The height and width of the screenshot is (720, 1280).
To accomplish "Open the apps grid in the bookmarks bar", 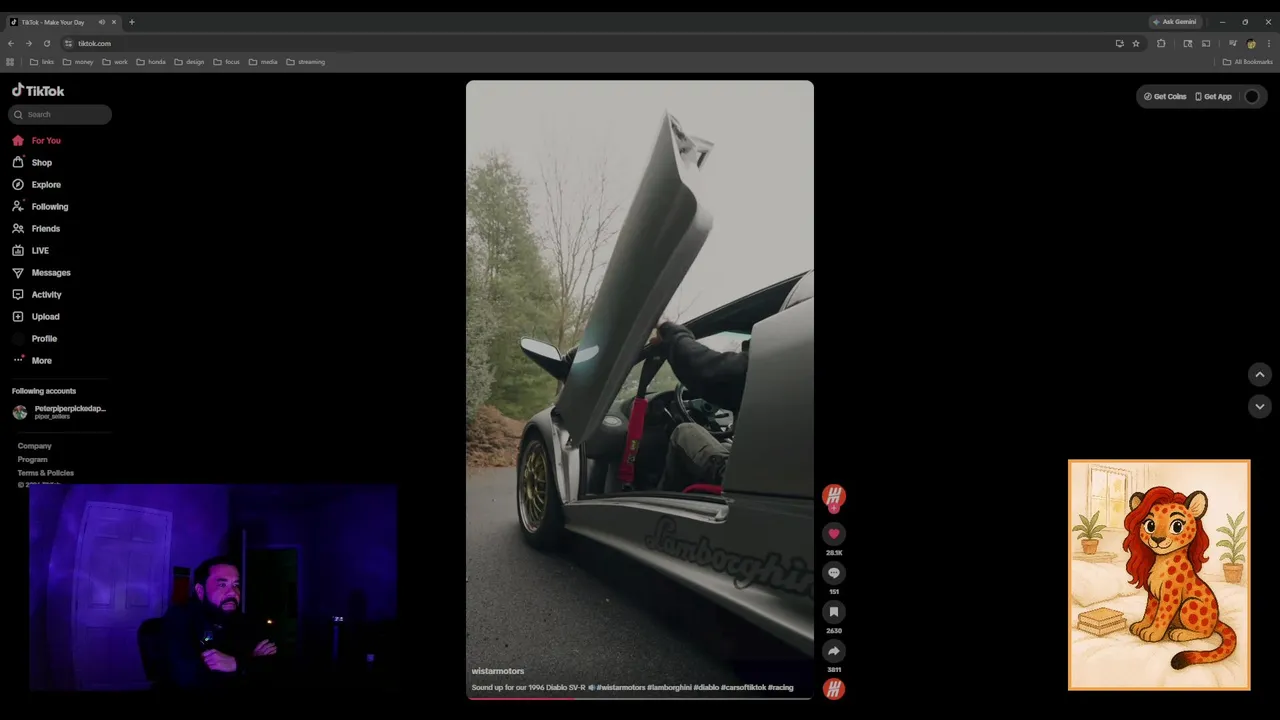I will (x=11, y=62).
